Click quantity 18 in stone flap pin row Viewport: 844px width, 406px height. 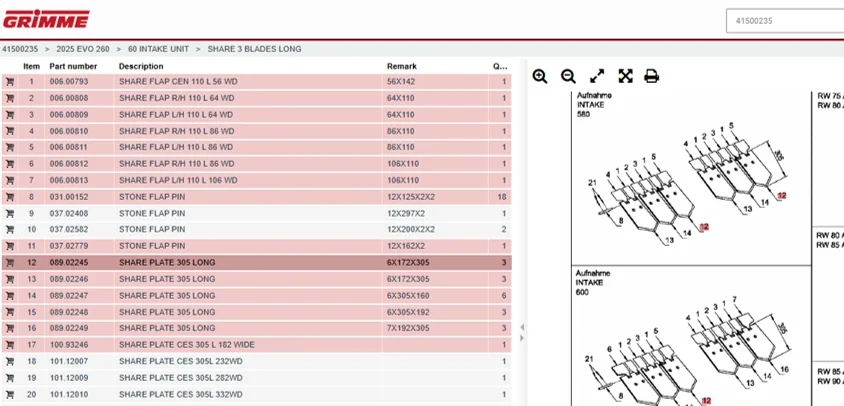click(x=502, y=197)
